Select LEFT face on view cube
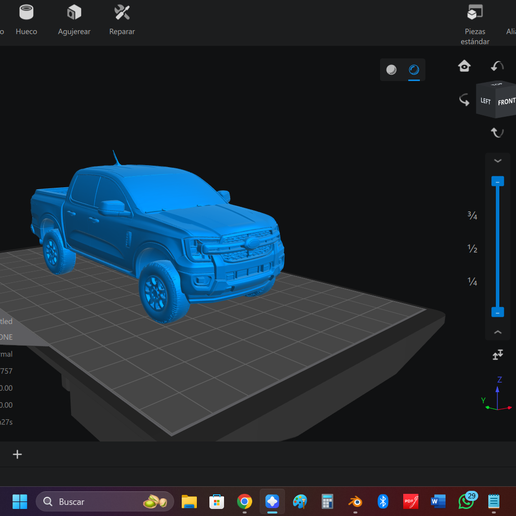 coord(485,101)
